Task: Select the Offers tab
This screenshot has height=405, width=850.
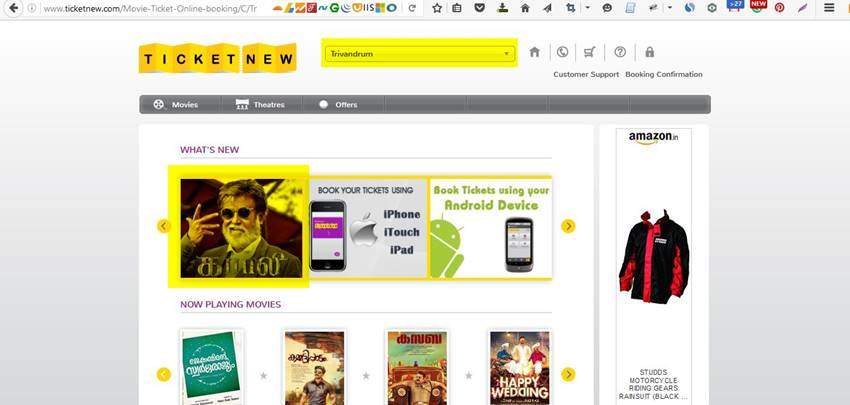Action: click(343, 105)
